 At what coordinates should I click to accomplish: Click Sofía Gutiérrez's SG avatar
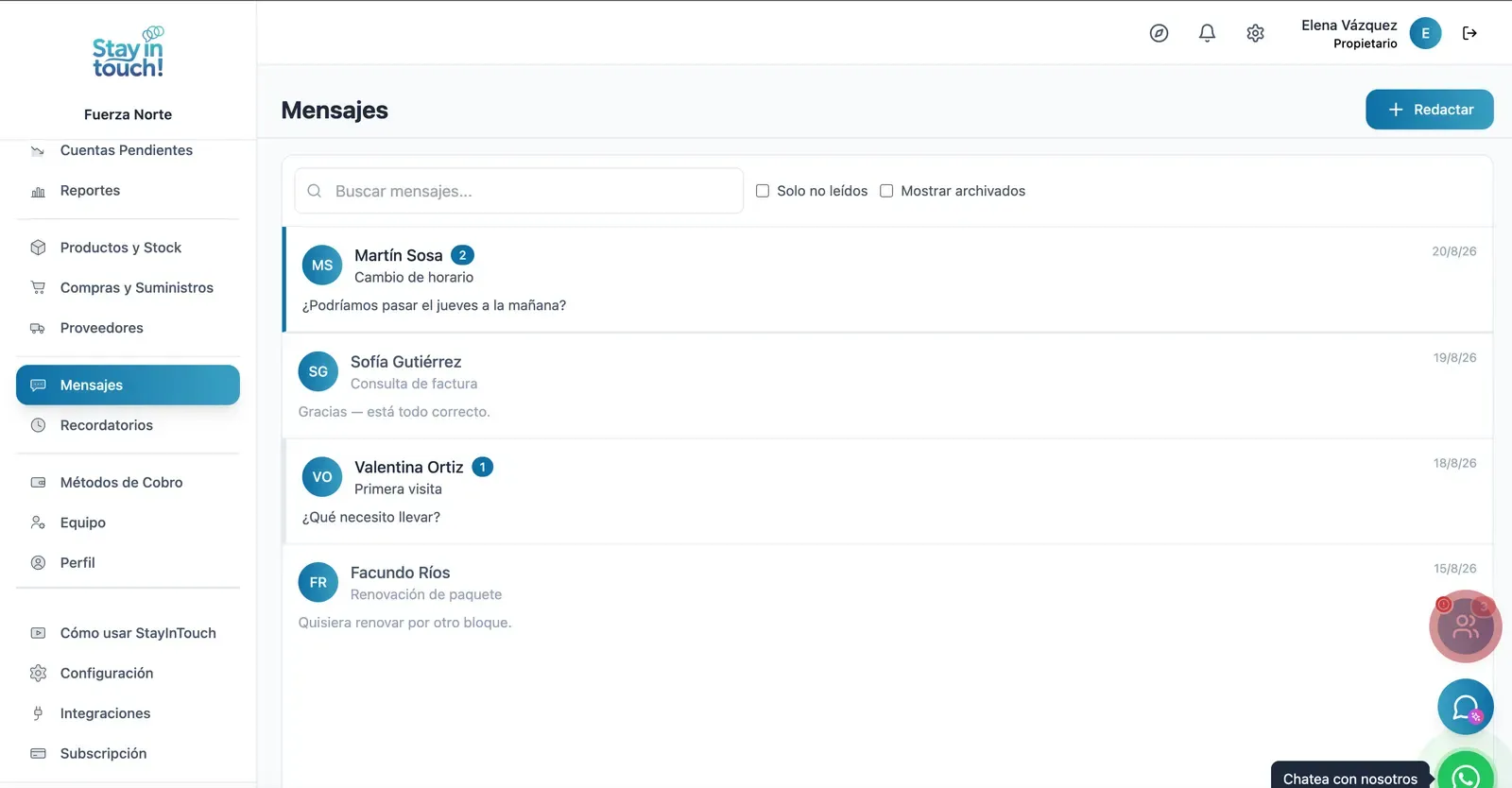tap(318, 371)
